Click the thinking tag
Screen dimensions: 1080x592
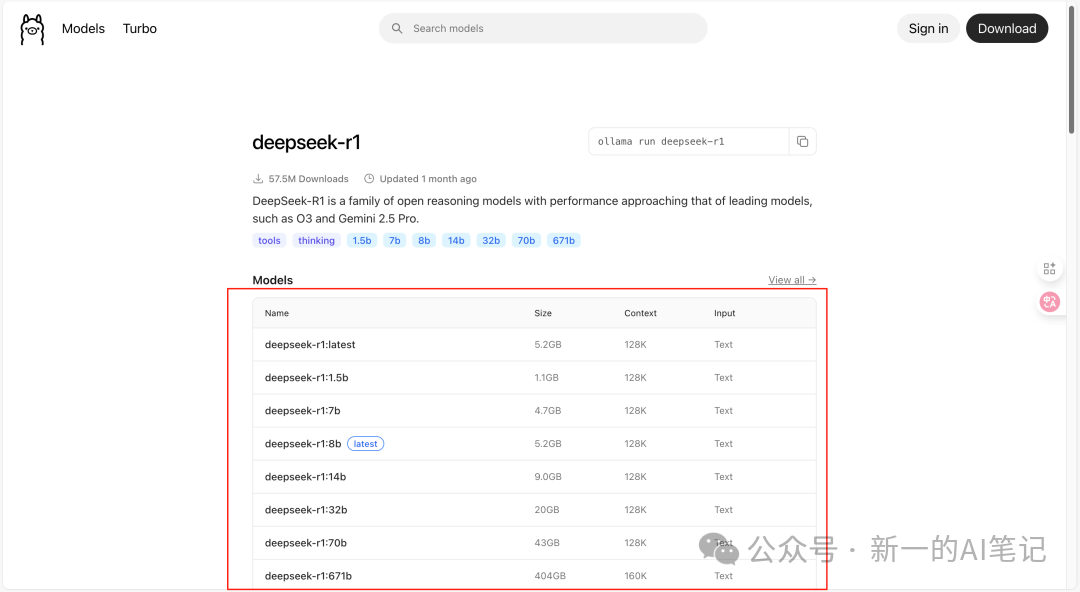(316, 241)
